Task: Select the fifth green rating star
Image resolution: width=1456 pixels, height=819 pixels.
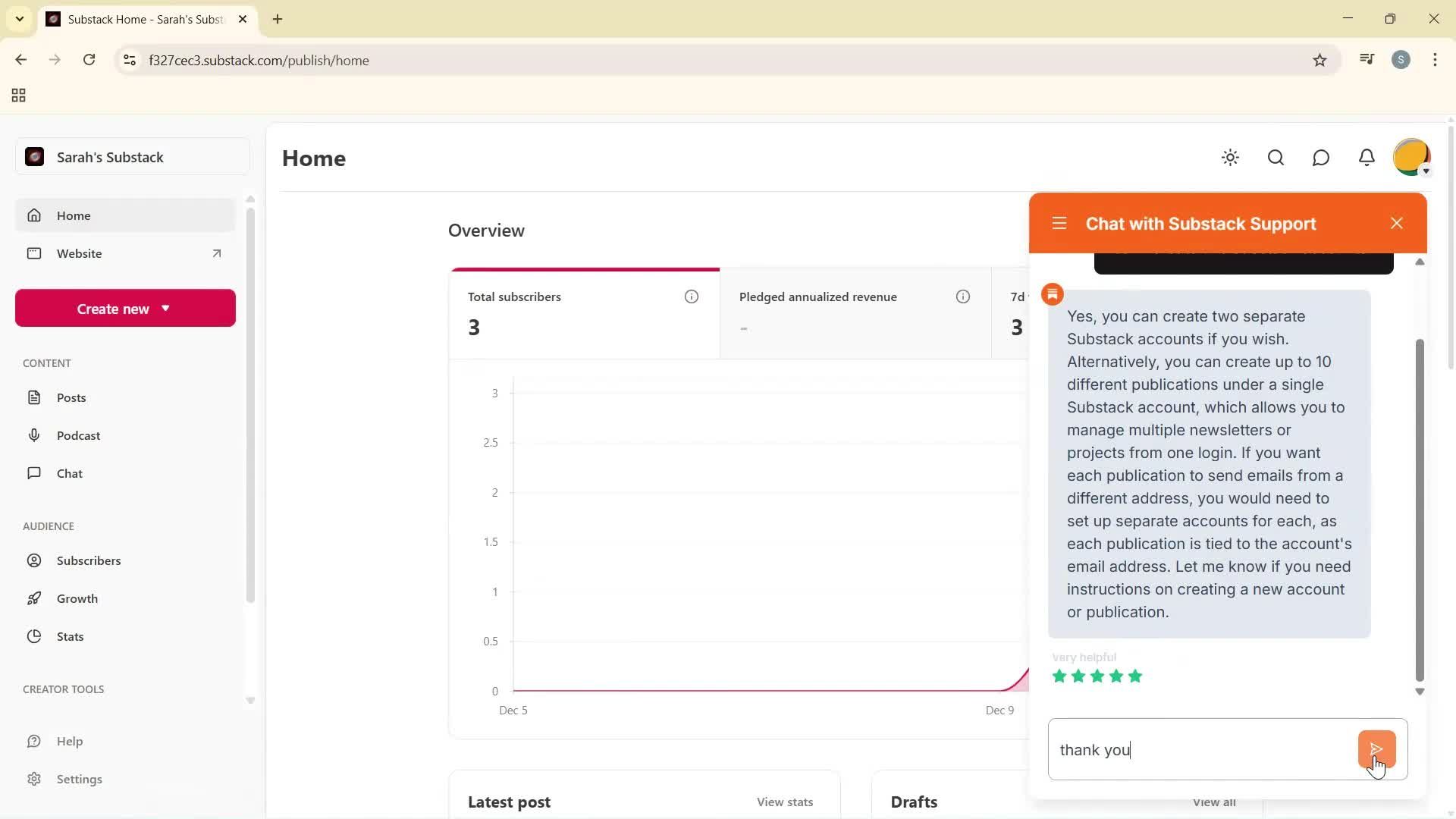Action: (1135, 676)
